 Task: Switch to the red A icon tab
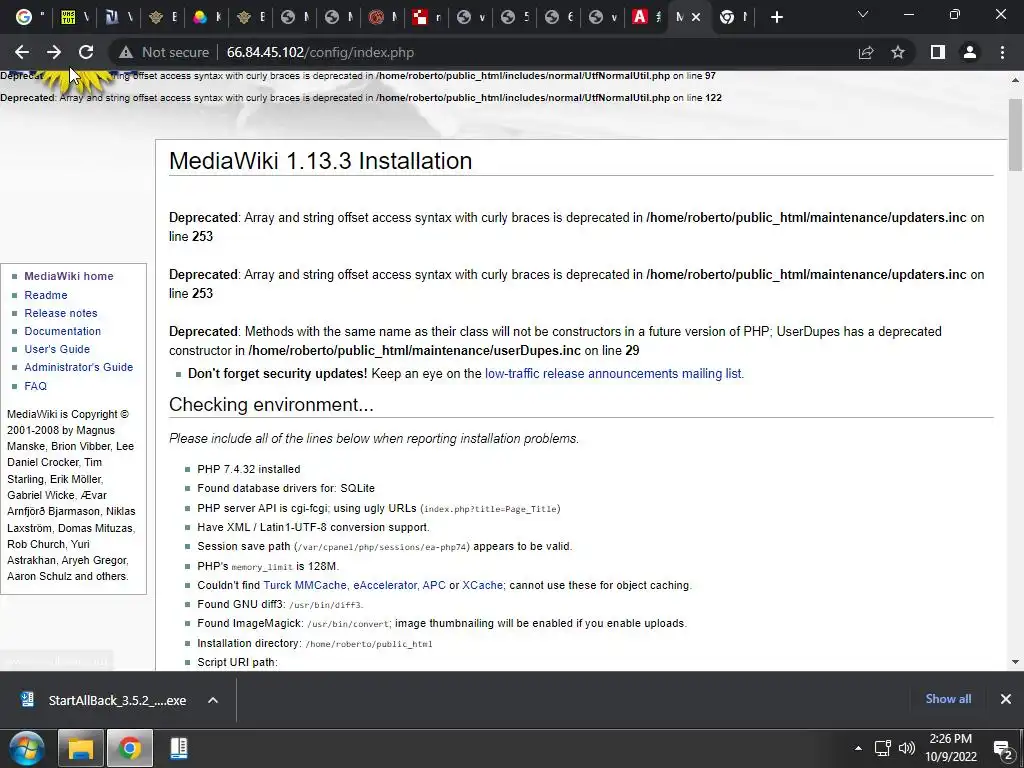(647, 18)
